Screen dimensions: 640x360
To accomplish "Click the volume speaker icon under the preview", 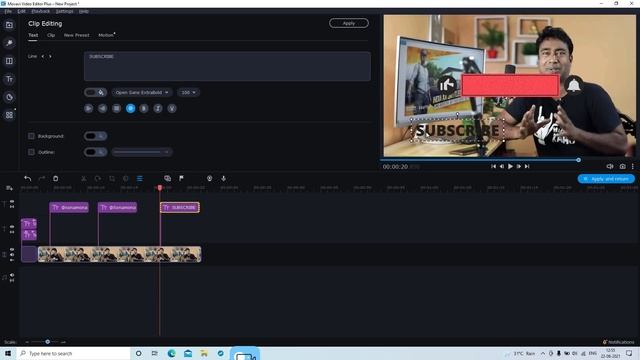I will coord(610,167).
